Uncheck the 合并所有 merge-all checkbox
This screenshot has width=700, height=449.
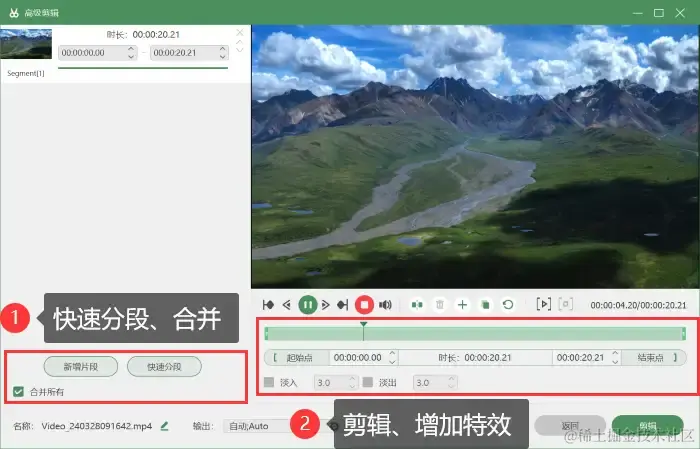[x=18, y=391]
